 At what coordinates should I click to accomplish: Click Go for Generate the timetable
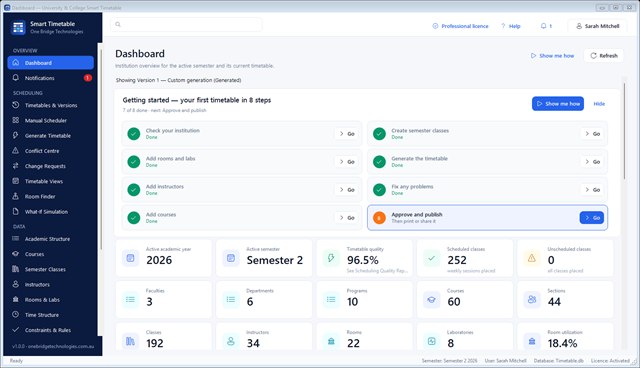tap(592, 162)
